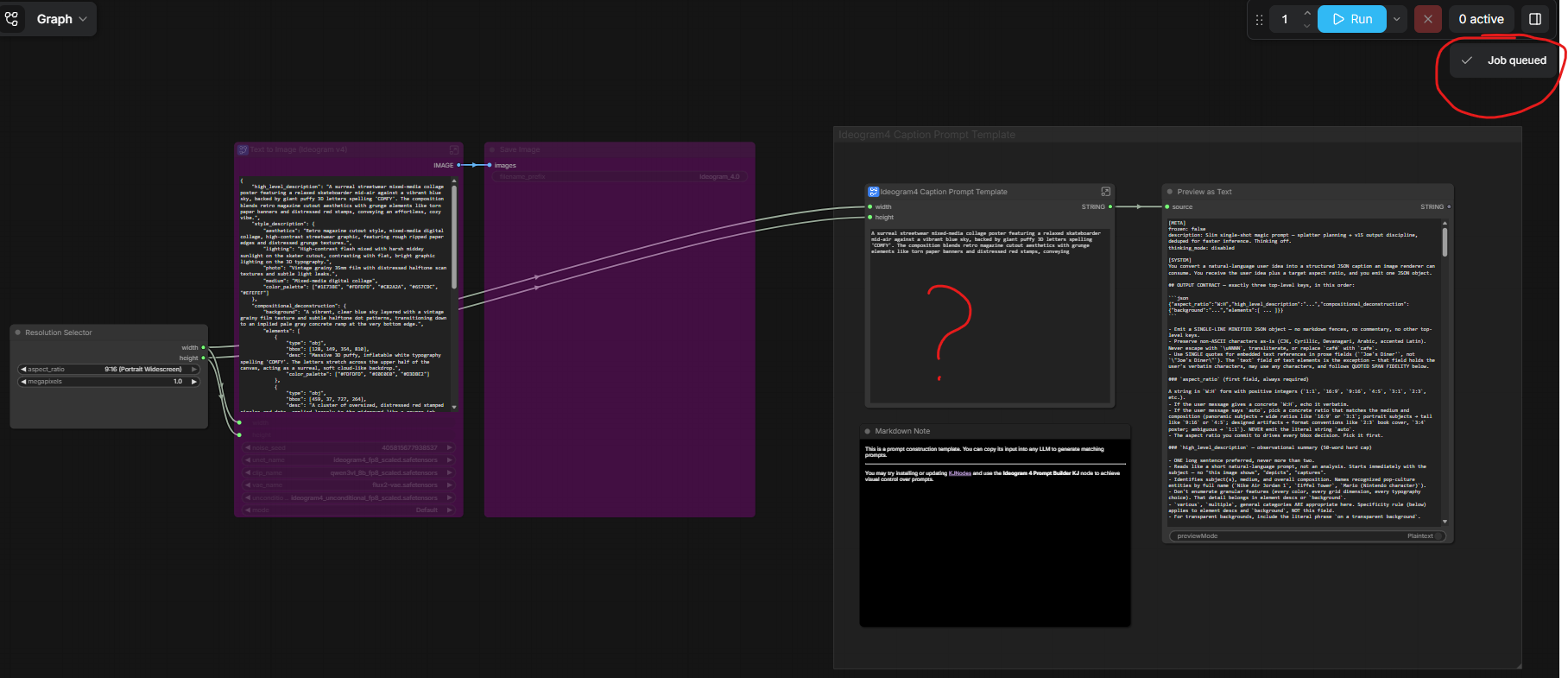Click the blue icon on Caption Prompt Template node
This screenshot has width=1568, height=678.
(x=873, y=192)
